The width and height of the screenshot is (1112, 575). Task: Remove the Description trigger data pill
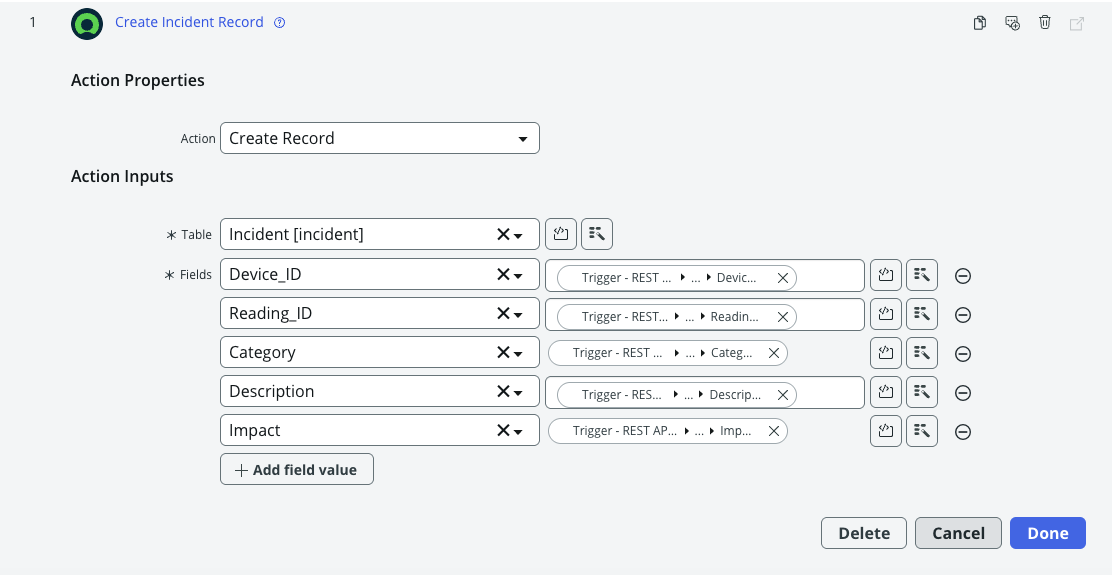tap(783, 395)
